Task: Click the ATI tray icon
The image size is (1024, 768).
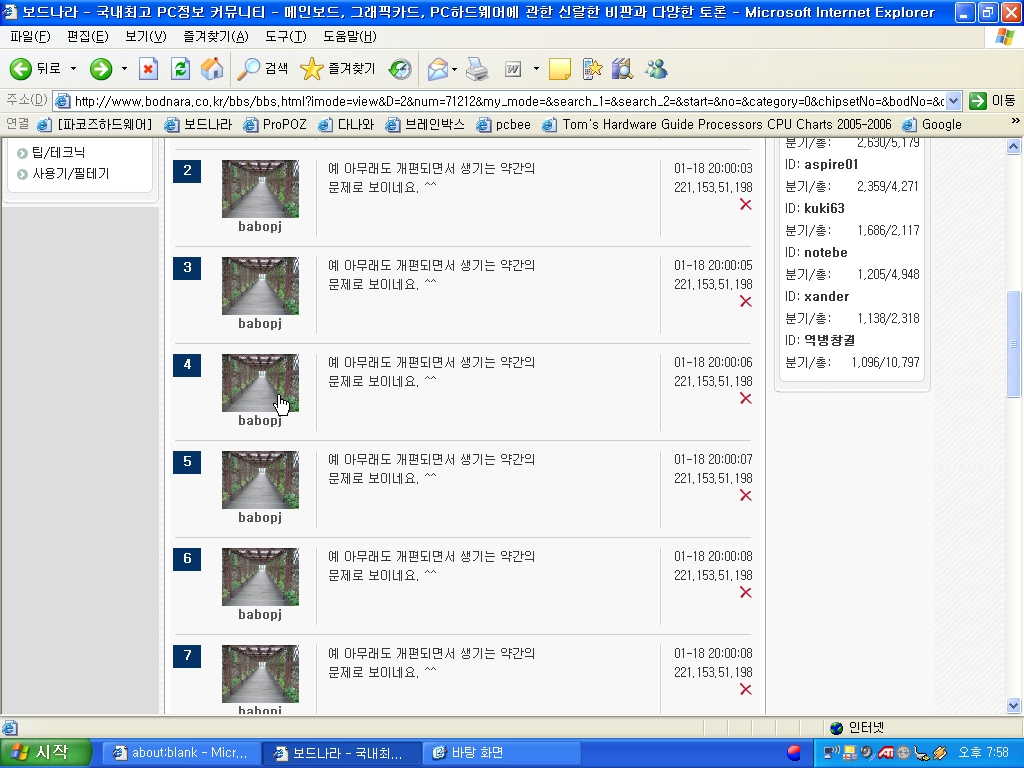Action: (x=886, y=753)
